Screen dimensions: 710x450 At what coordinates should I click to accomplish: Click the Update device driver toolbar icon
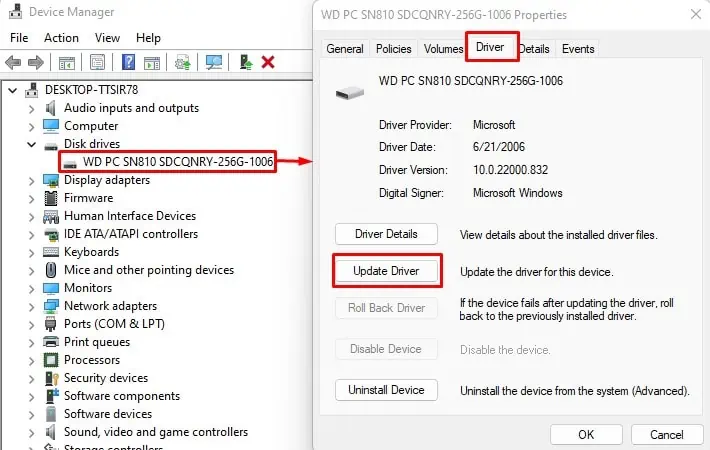click(x=183, y=62)
